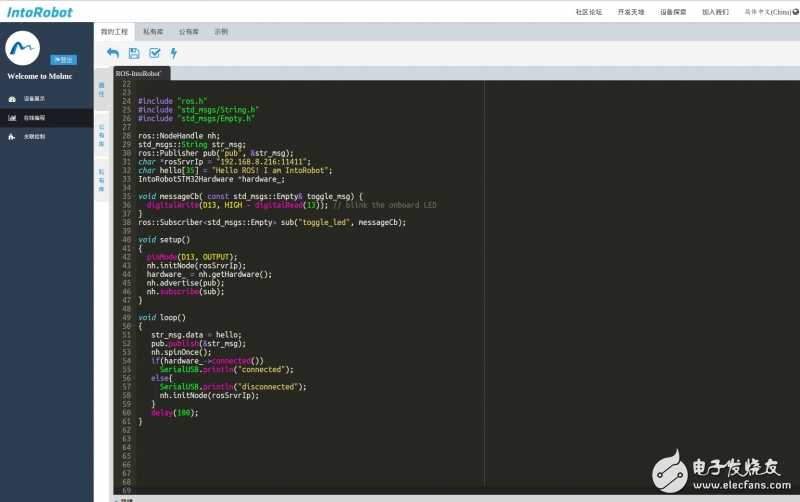Click the Molmc avatar logo in sidebar
The width and height of the screenshot is (800, 502).
pyautogui.click(x=23, y=48)
